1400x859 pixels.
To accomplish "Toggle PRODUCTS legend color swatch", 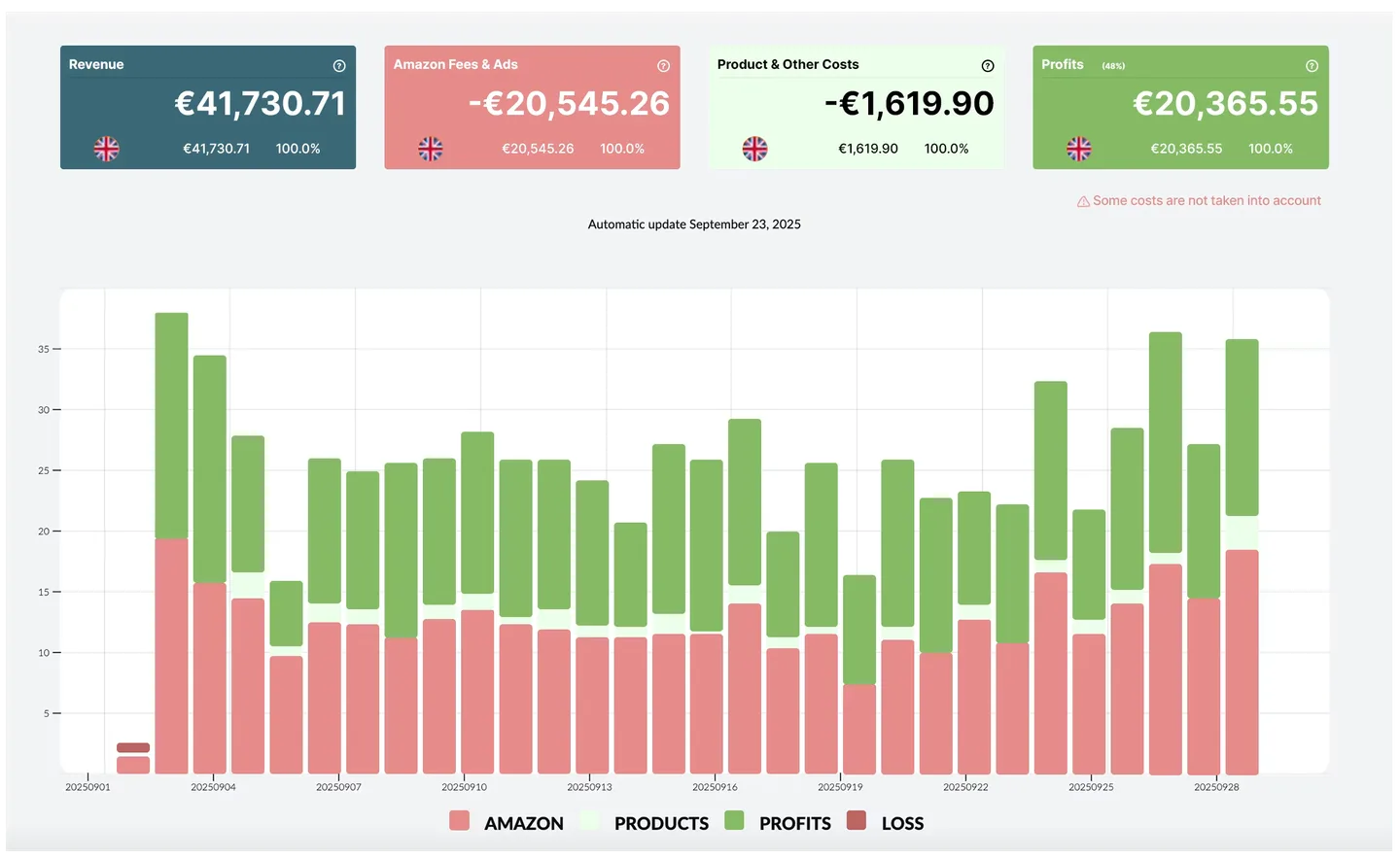I will coord(589,821).
